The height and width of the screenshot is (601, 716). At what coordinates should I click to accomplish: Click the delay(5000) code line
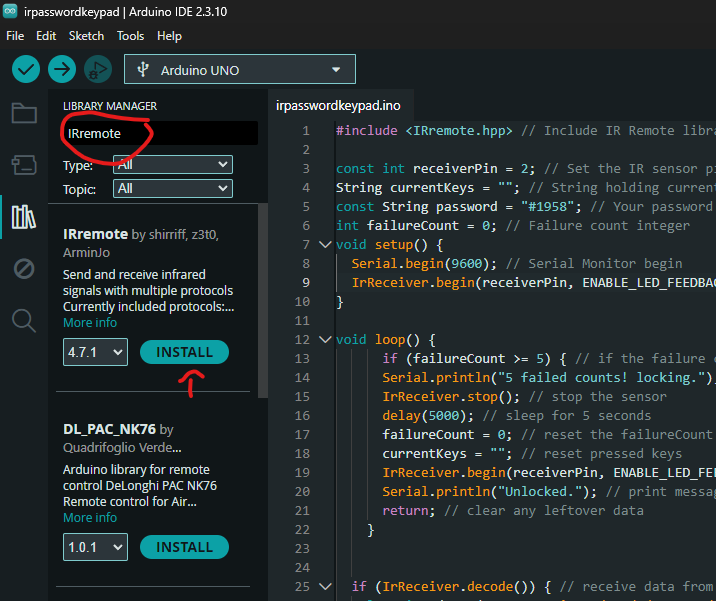tap(428, 416)
